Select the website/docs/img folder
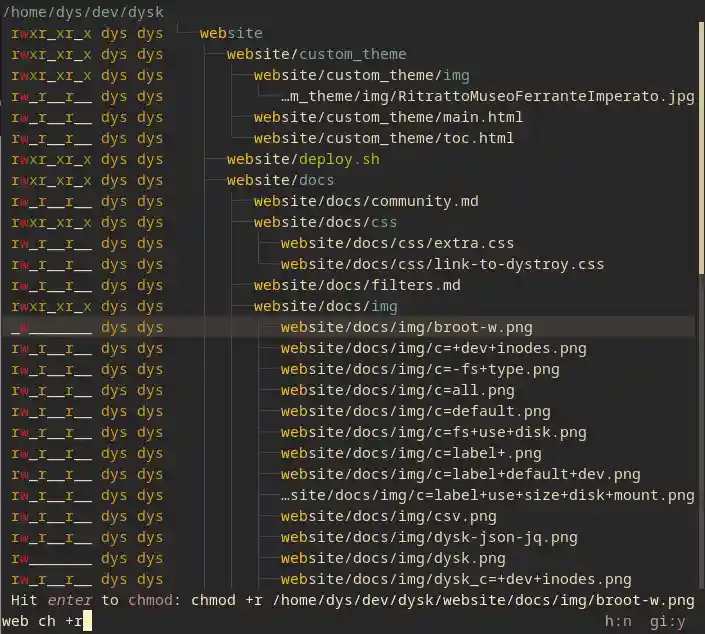This screenshot has width=705, height=634. tap(326, 307)
